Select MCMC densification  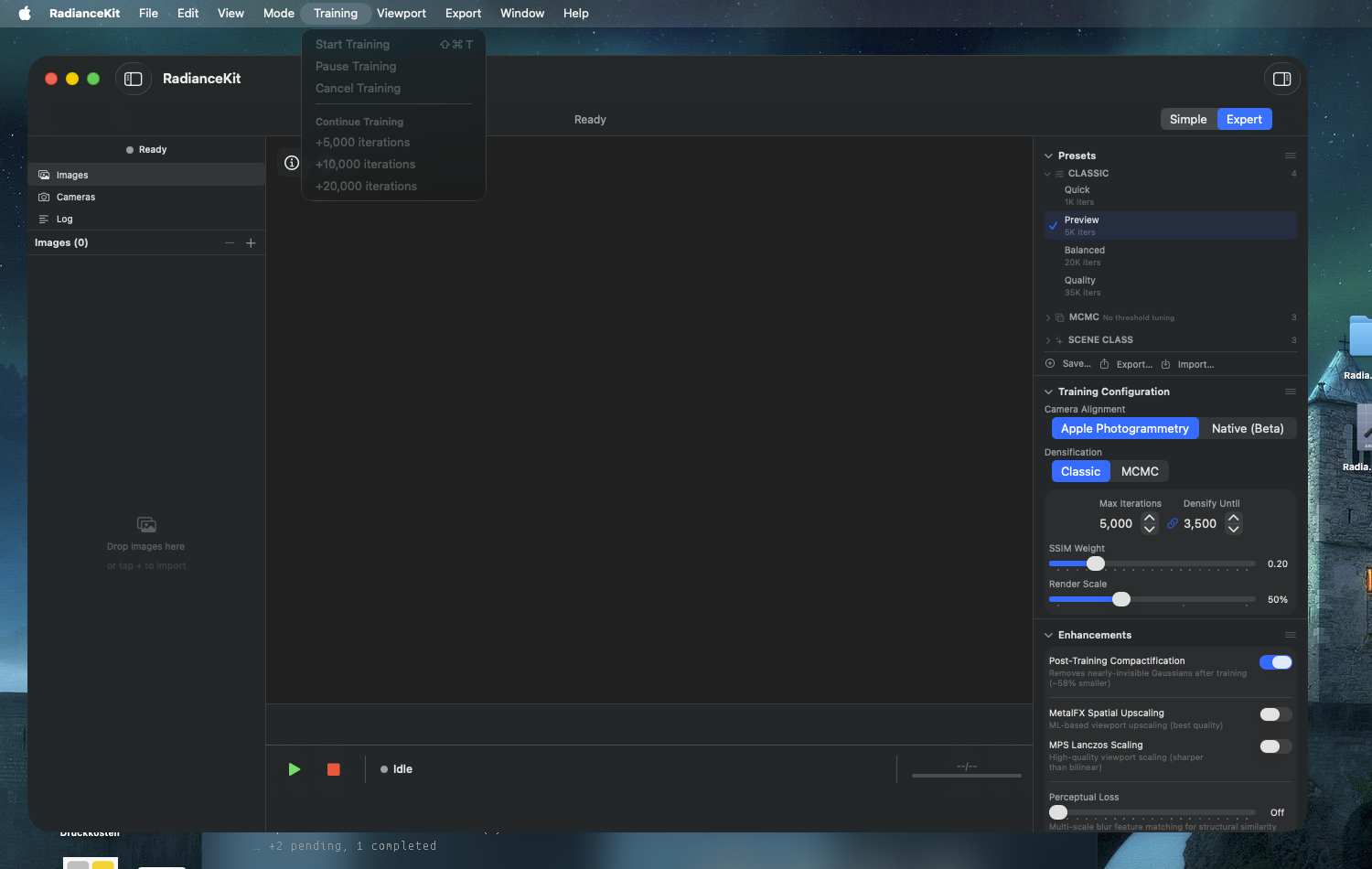(1140, 471)
